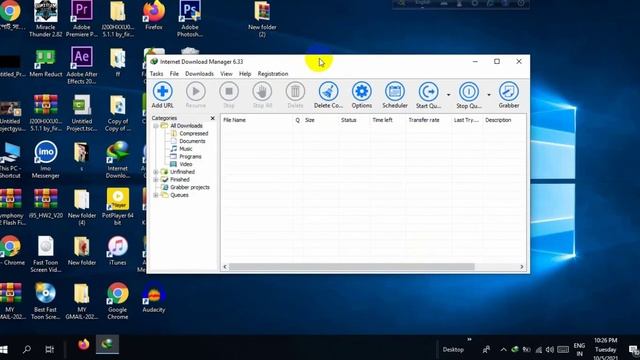Select the Video category
Image resolution: width=640 pixels, height=360 pixels.
click(x=186, y=164)
